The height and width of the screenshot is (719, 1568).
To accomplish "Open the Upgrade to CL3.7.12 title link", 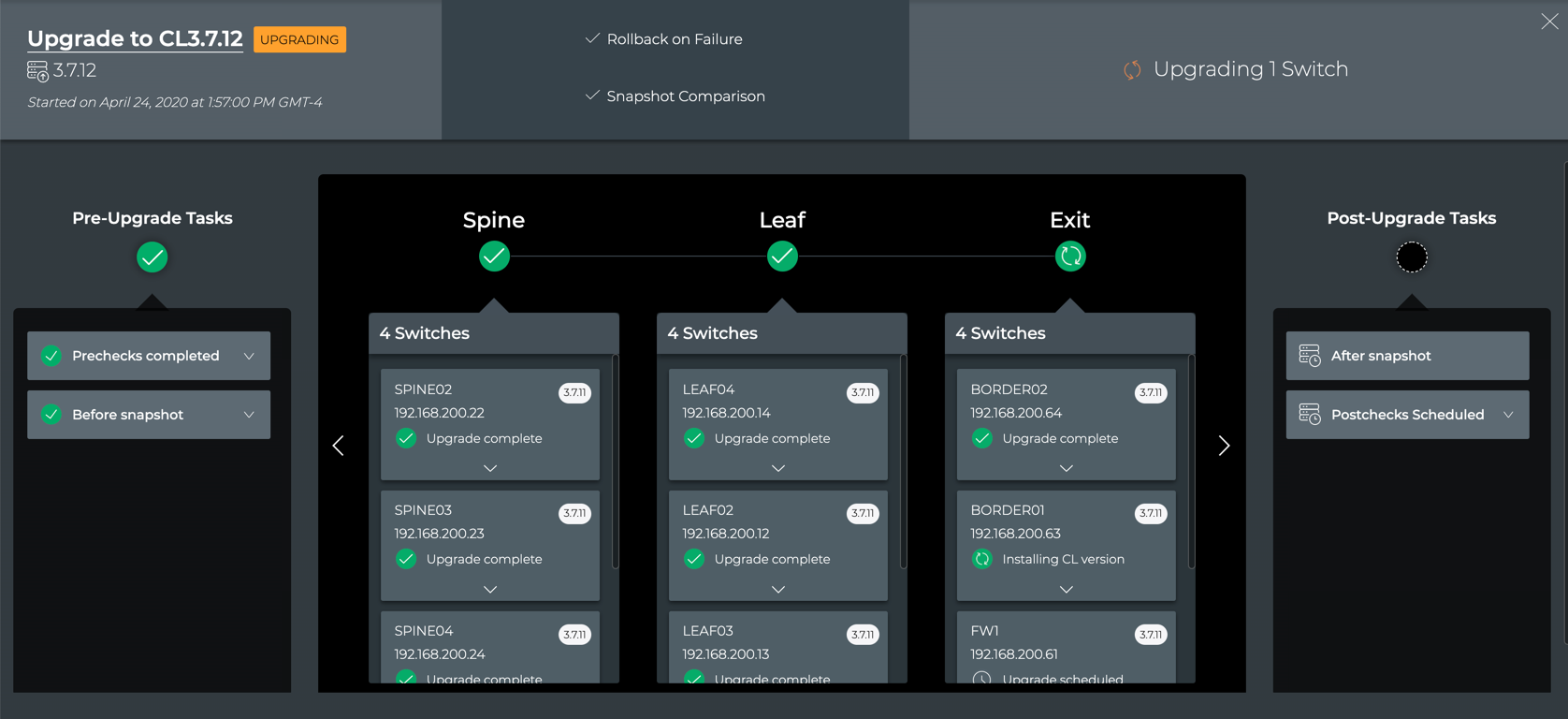I will coord(135,38).
